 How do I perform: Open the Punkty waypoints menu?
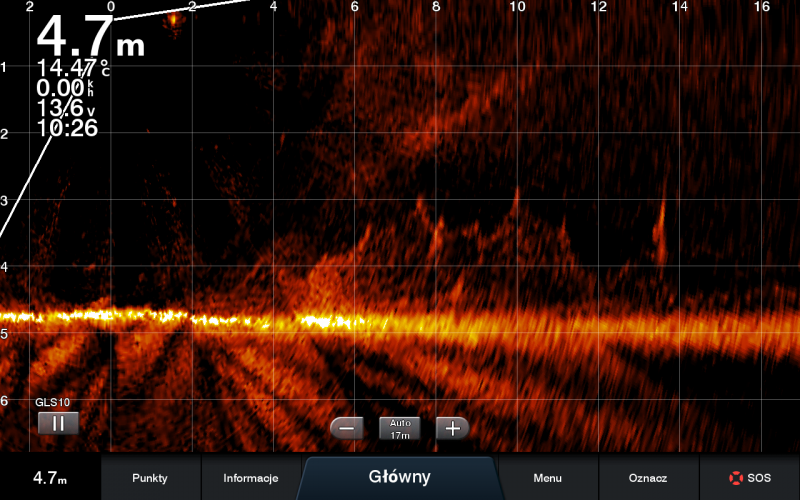(x=150, y=478)
